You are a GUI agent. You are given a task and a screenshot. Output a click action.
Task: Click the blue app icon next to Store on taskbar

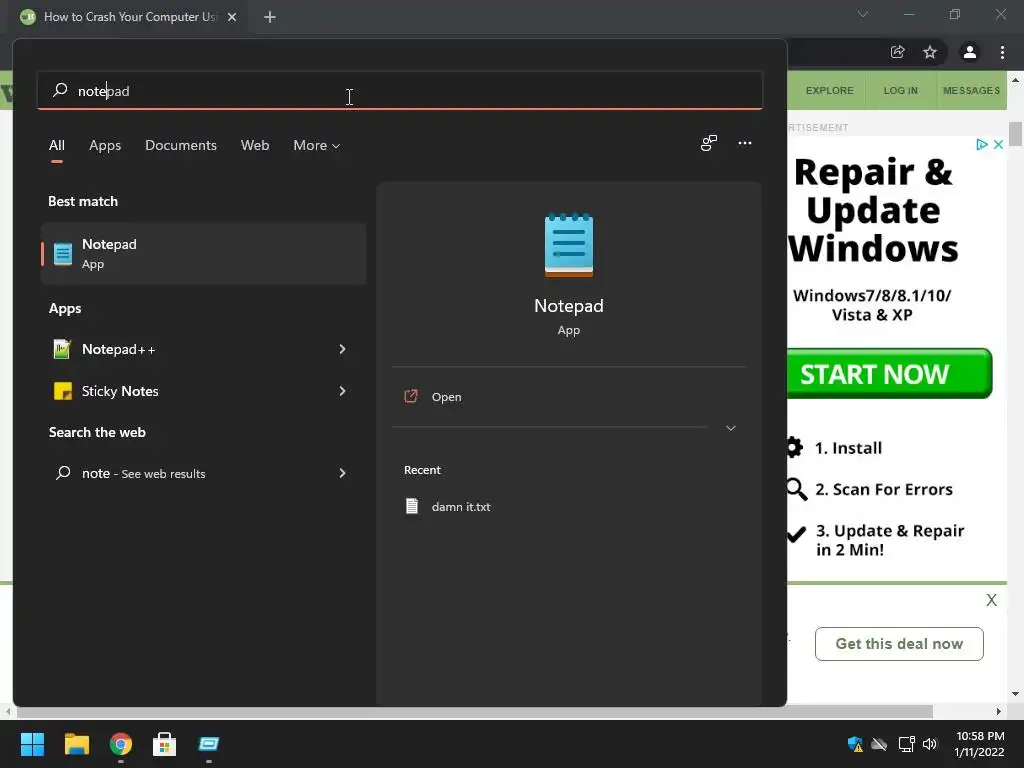tap(208, 744)
